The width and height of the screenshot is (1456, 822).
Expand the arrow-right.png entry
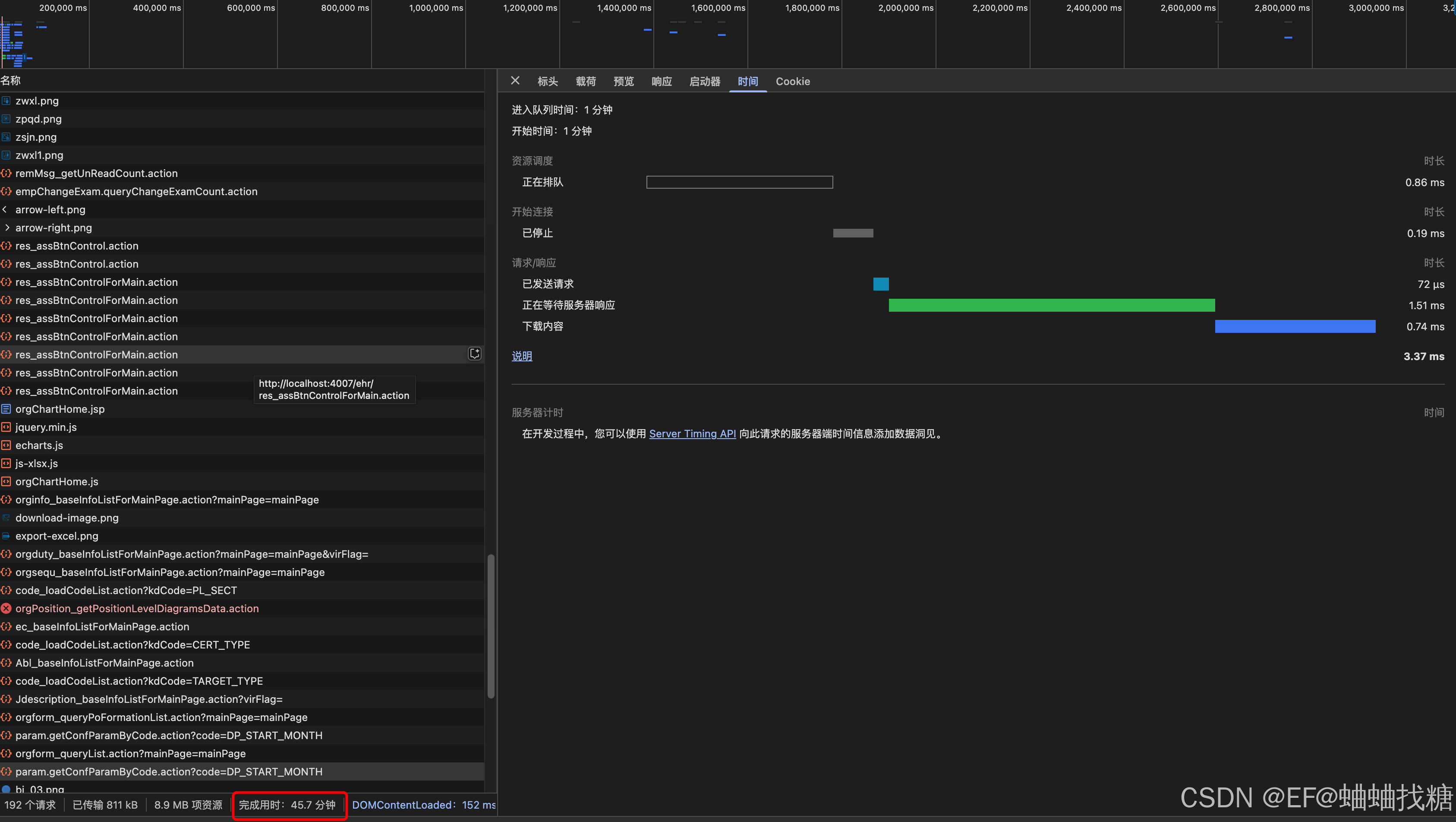(x=7, y=227)
